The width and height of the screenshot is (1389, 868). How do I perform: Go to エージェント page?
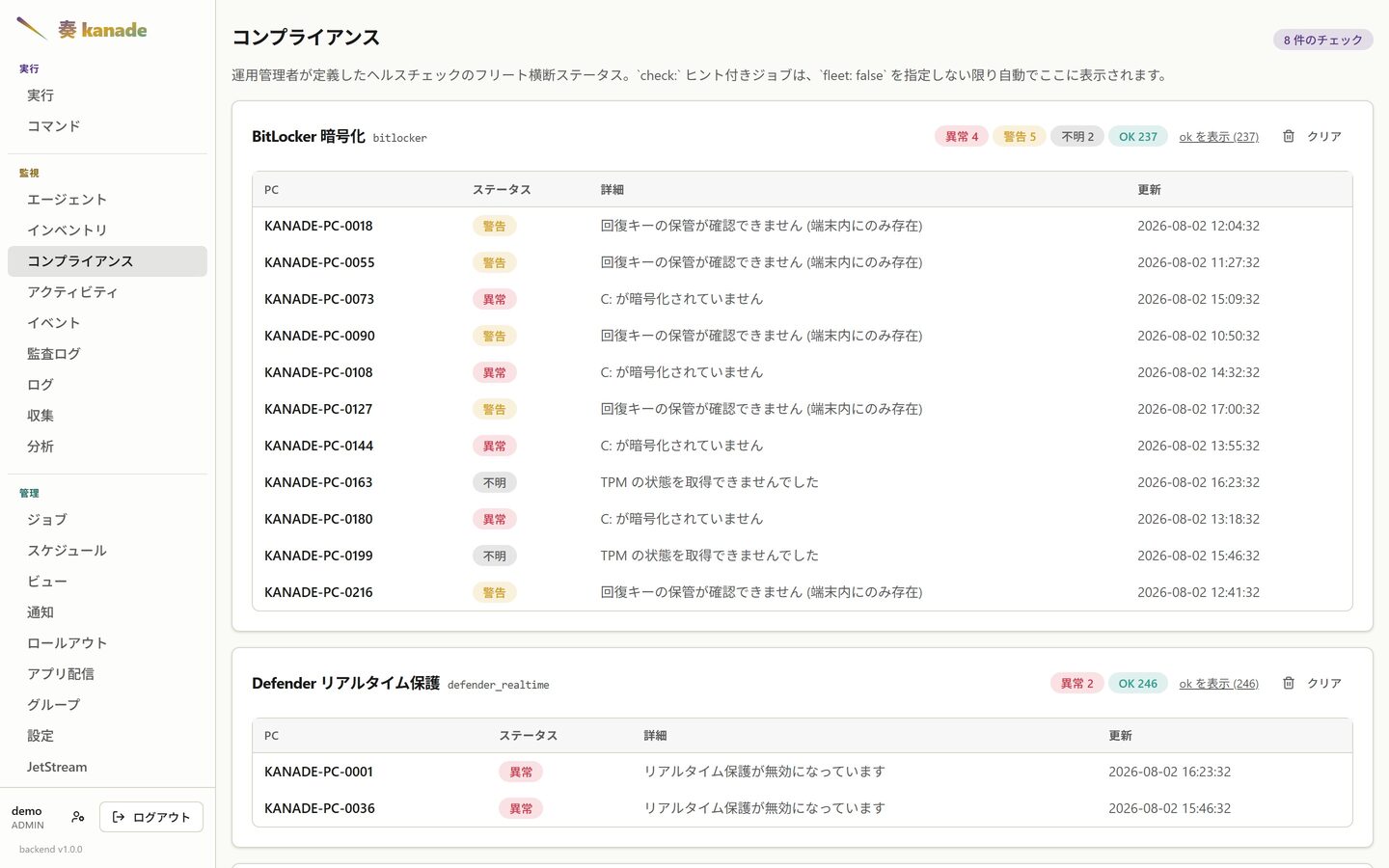pyautogui.click(x=107, y=200)
